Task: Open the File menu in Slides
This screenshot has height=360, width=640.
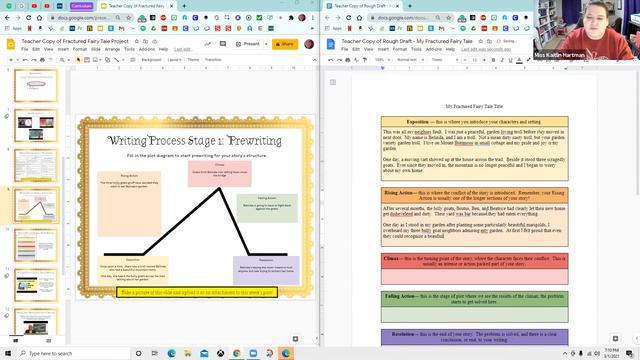Action: click(x=24, y=49)
